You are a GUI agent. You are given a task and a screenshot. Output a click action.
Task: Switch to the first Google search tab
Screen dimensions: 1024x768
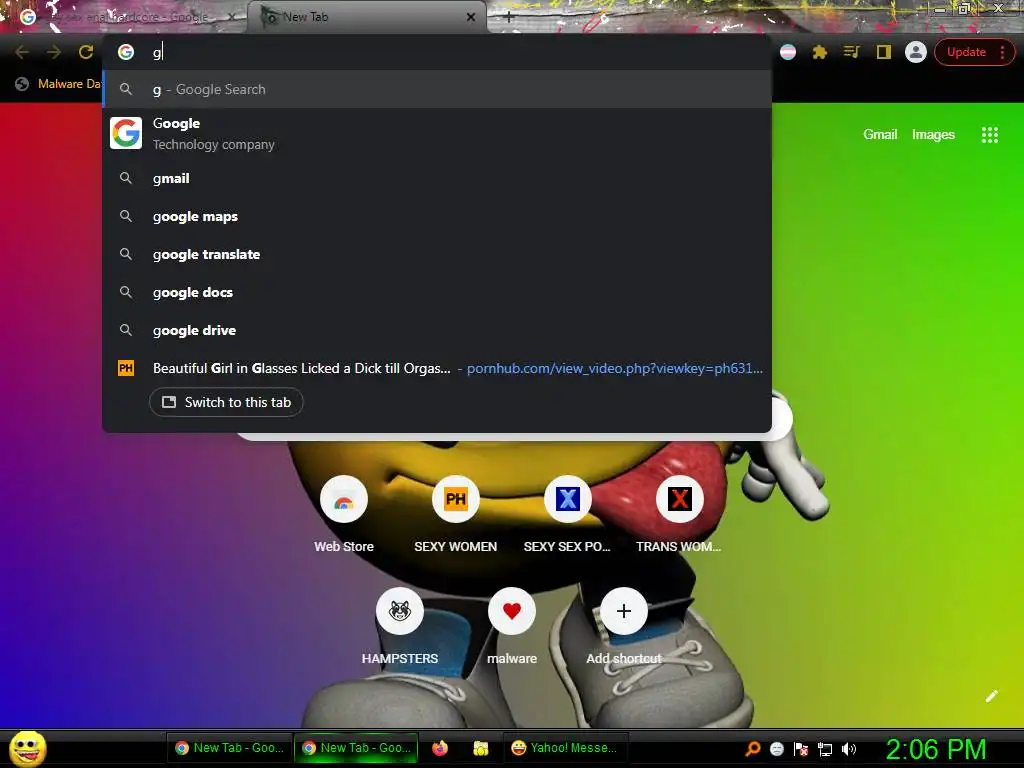click(124, 17)
